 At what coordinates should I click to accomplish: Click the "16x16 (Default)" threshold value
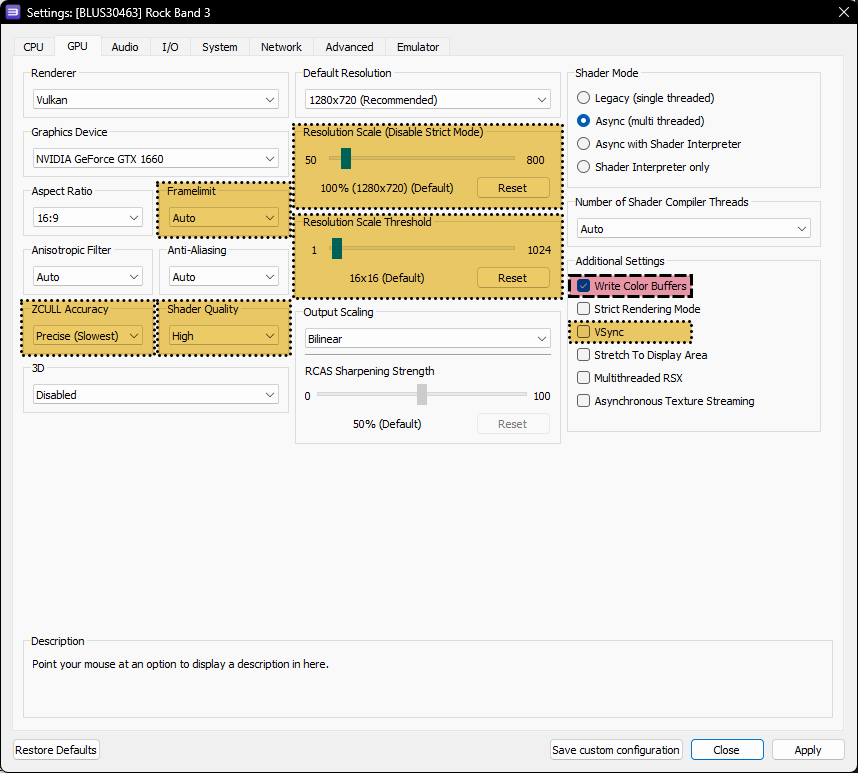pyautogui.click(x=387, y=278)
